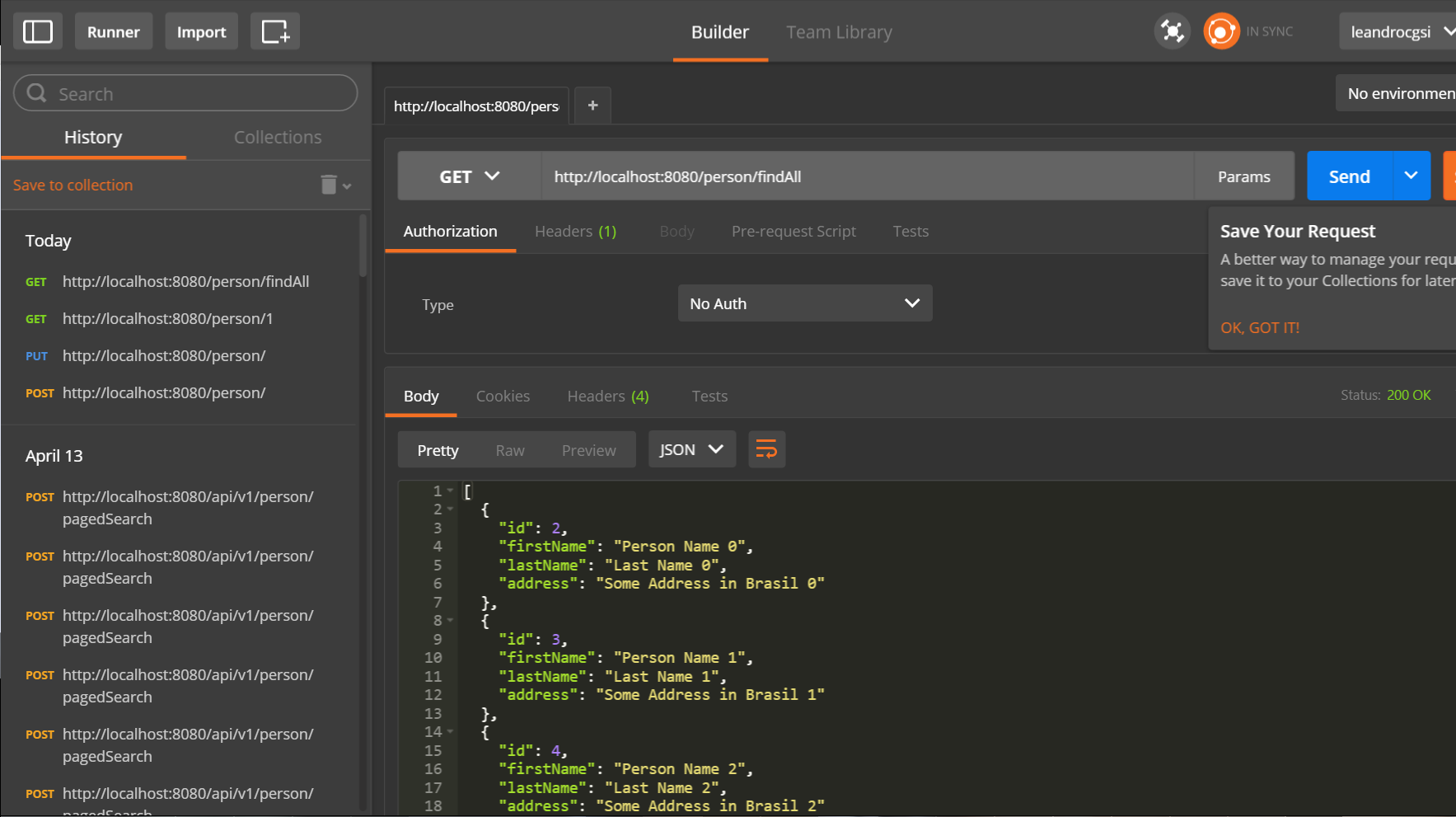Click the orange sync status icon

click(1220, 31)
